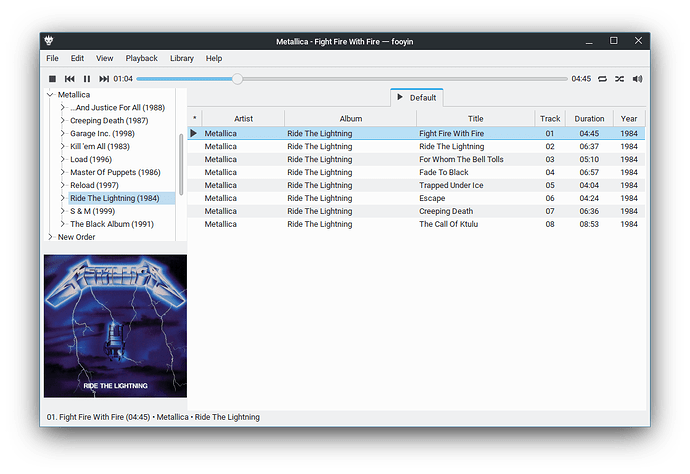Toggle shuffle playback icon
The image size is (690, 474).
point(620,78)
